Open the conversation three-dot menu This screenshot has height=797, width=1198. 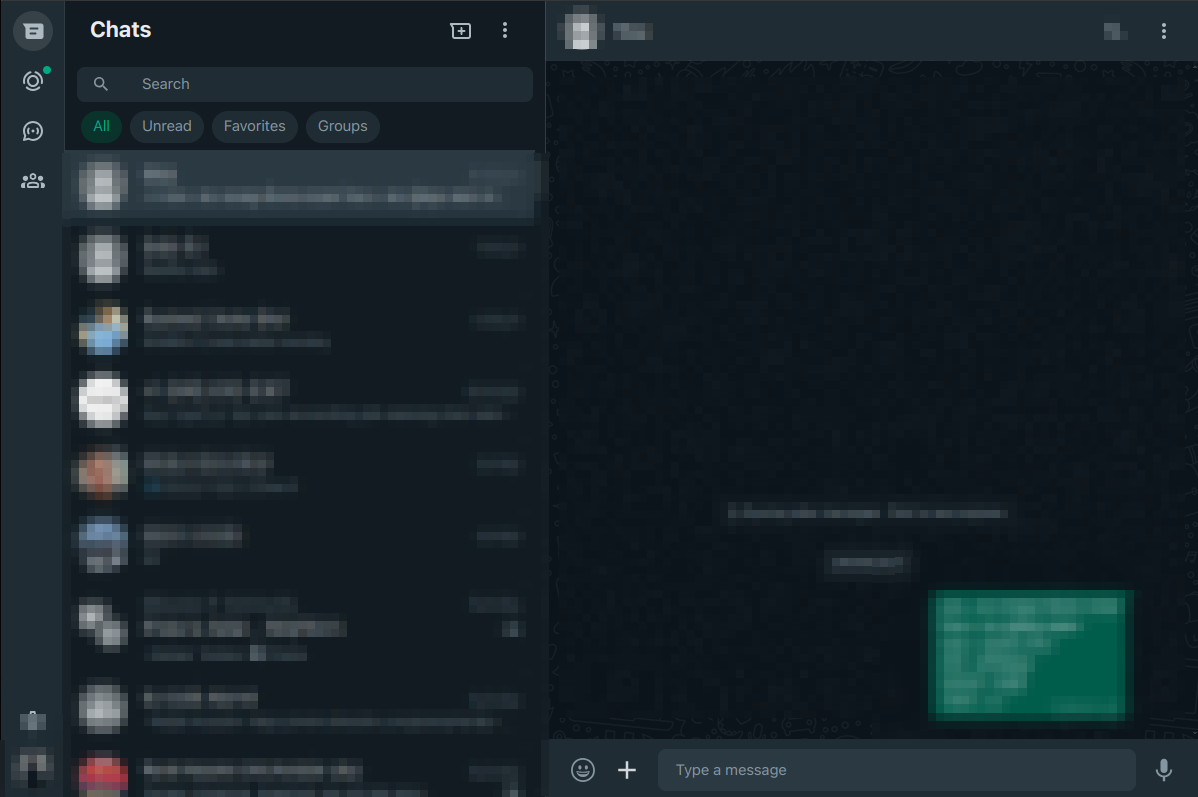click(1164, 31)
